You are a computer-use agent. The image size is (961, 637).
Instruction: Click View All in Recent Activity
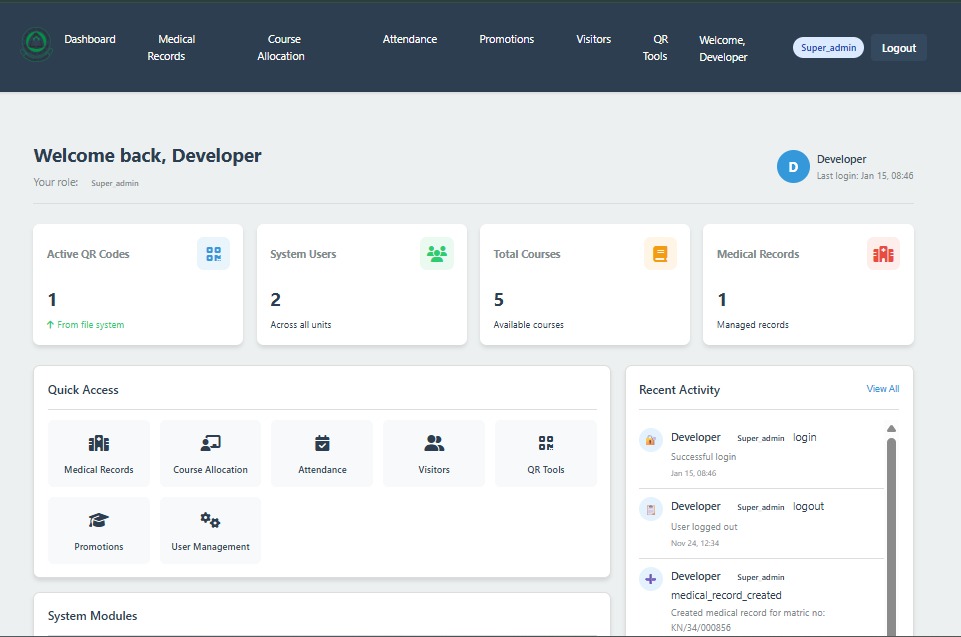882,389
